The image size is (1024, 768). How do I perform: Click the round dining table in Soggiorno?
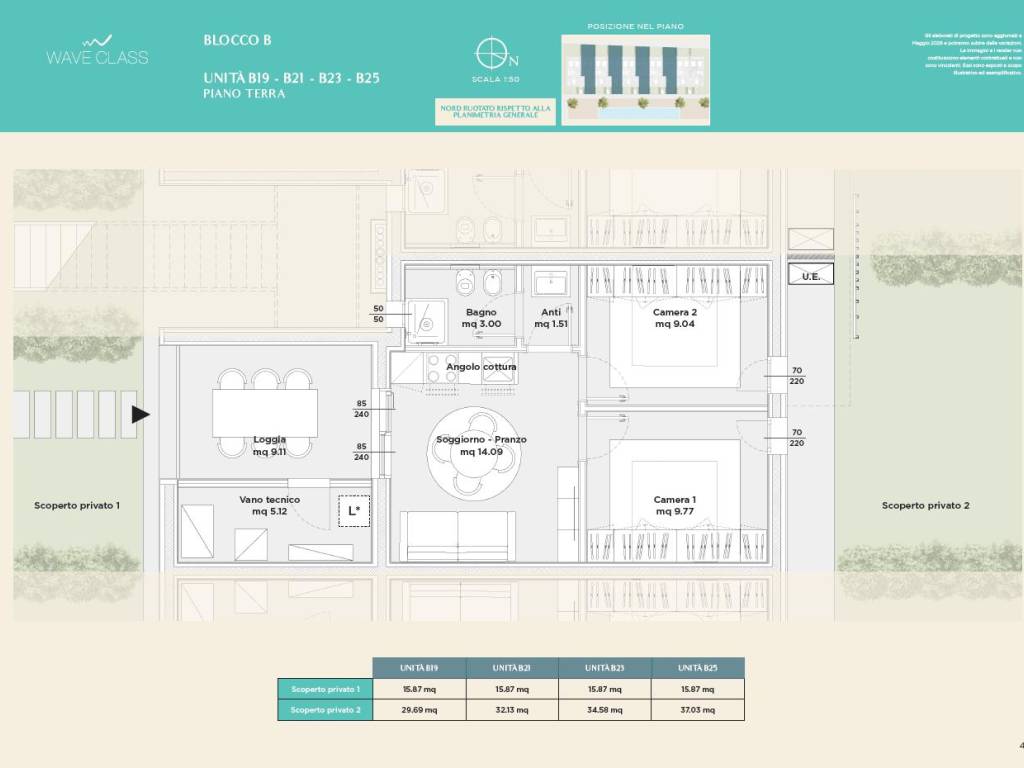click(473, 453)
